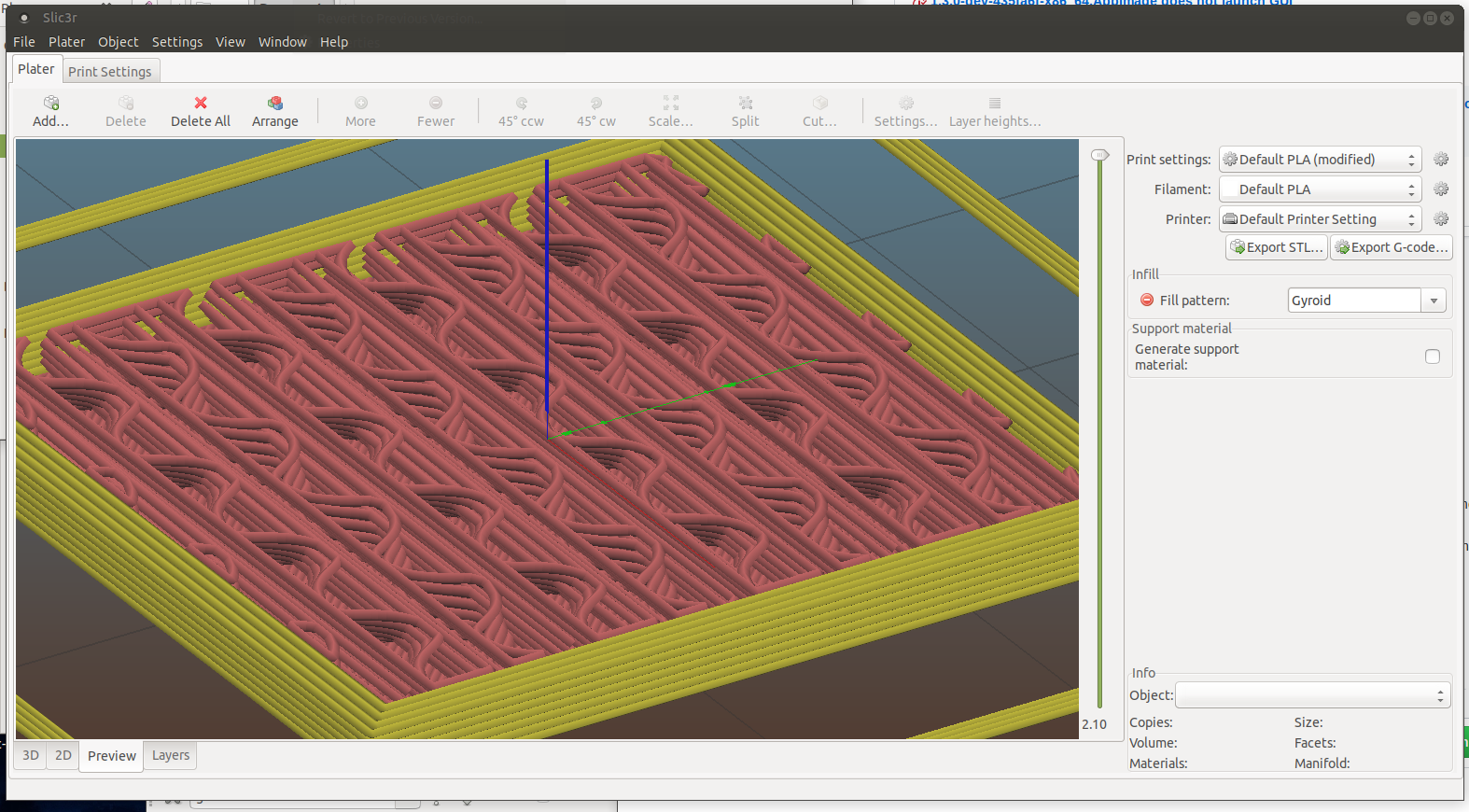Viewport: 1469px width, 812px height.
Task: Open the Settings menu
Action: pyautogui.click(x=177, y=42)
